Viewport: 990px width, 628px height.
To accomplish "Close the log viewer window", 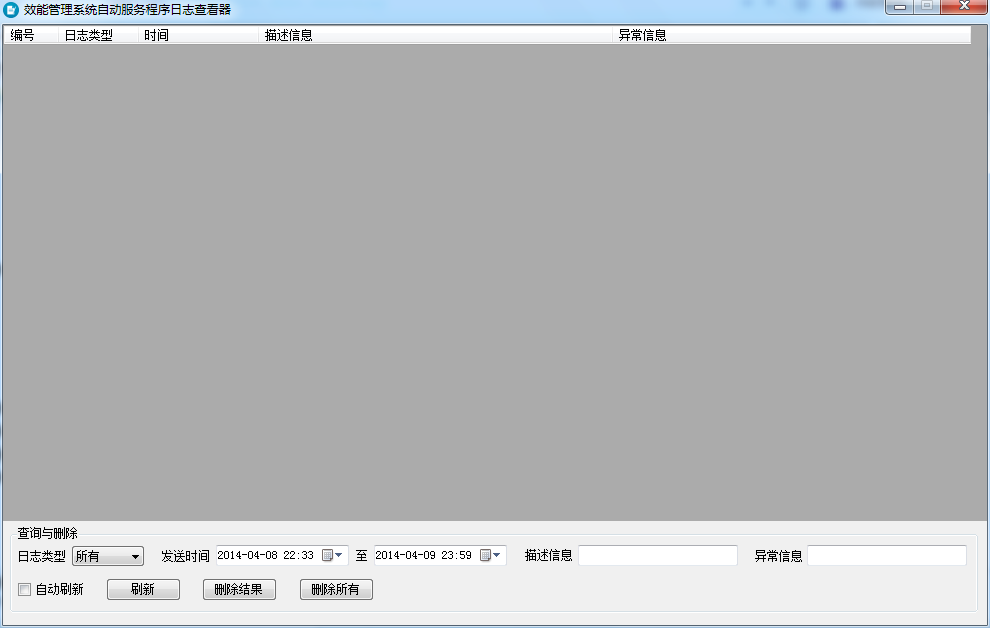I will coord(964,6).
